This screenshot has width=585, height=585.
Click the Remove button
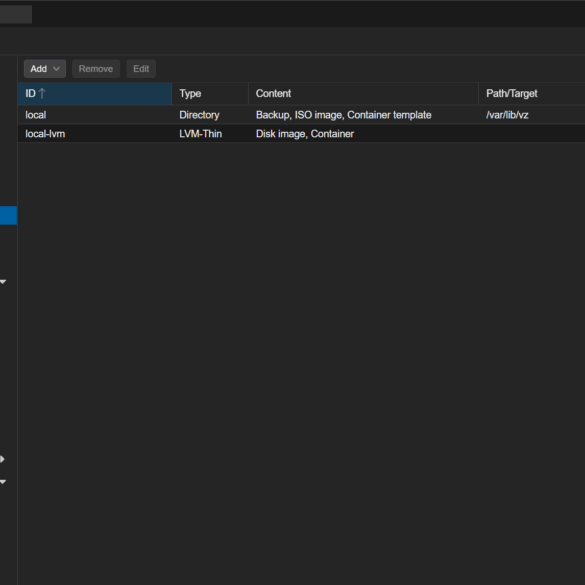[96, 69]
